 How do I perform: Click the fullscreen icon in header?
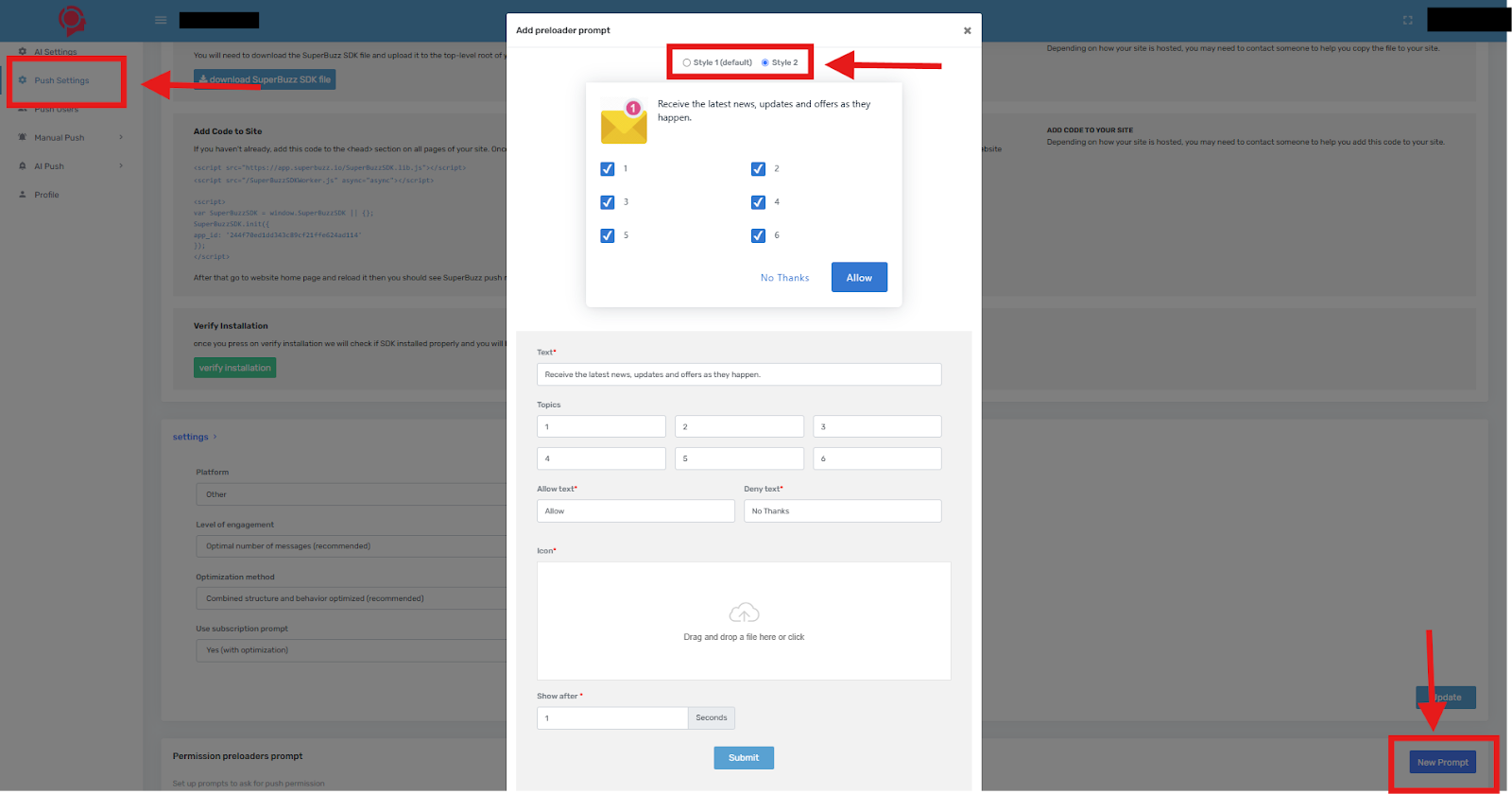click(x=1407, y=20)
